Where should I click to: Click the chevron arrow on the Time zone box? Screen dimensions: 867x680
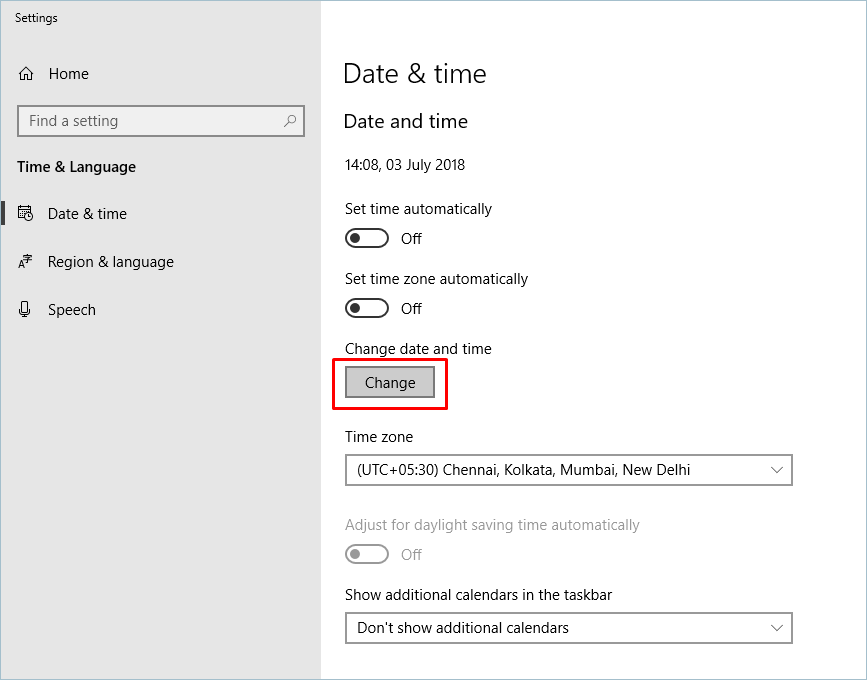(x=777, y=470)
